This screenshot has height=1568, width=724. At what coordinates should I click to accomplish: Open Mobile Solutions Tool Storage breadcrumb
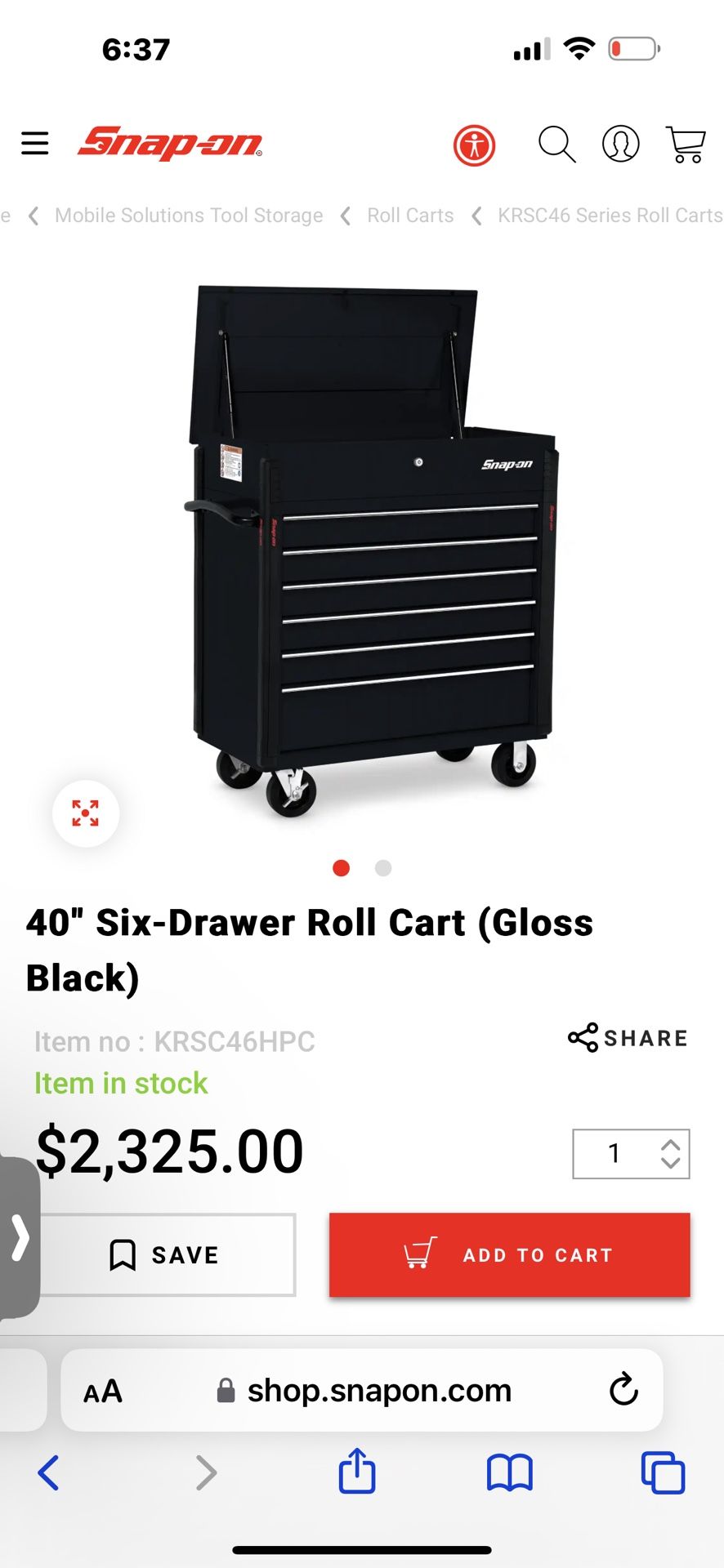[189, 216]
